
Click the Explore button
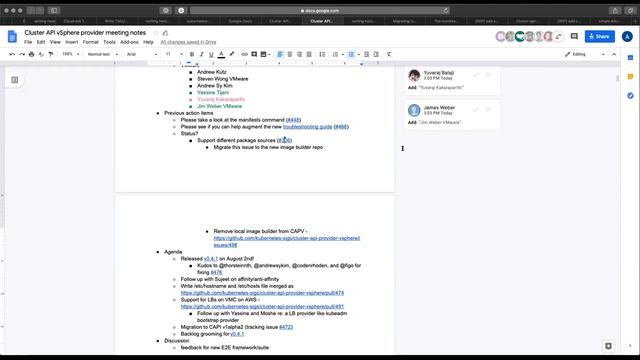(x=608, y=346)
